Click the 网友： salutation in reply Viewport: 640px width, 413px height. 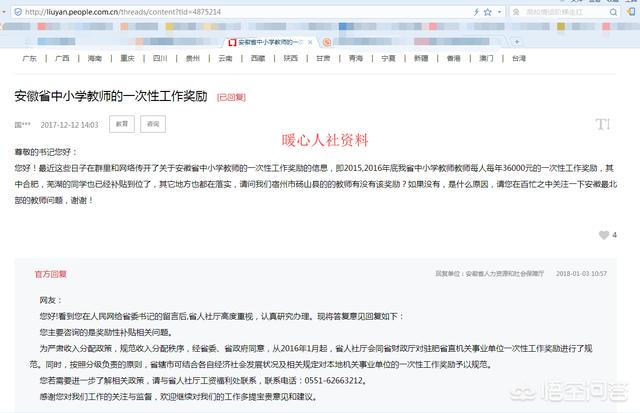pyautogui.click(x=51, y=300)
